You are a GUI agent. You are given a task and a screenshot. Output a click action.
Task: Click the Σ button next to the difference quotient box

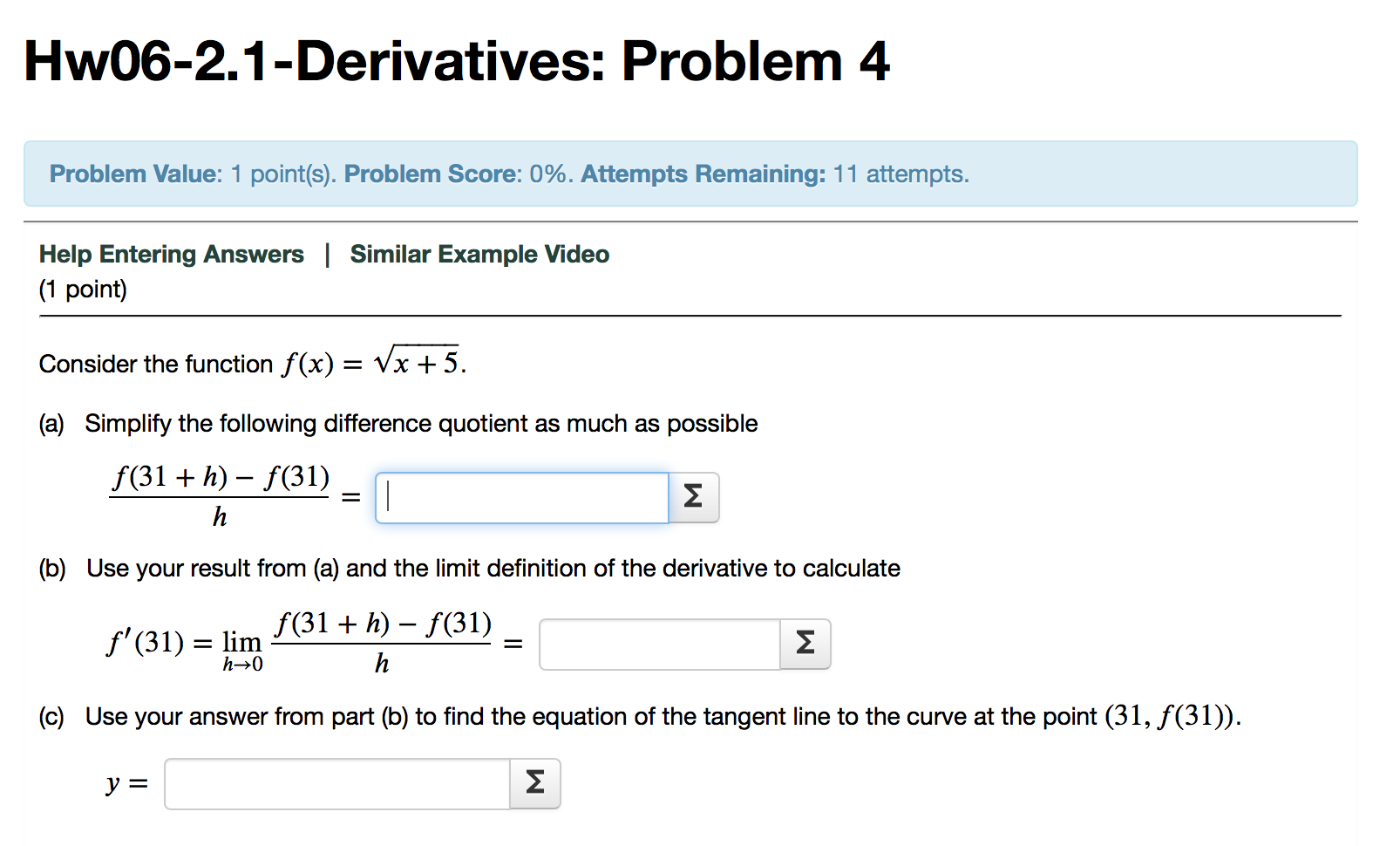coord(695,498)
